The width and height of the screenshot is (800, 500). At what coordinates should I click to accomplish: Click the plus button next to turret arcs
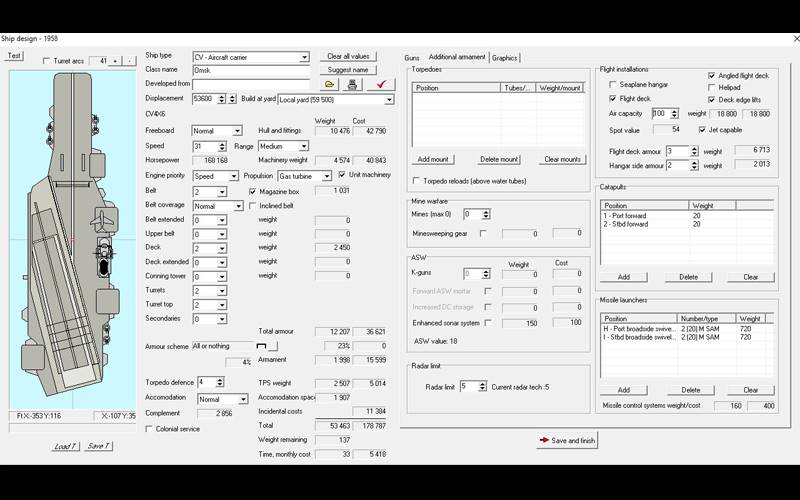[115, 61]
